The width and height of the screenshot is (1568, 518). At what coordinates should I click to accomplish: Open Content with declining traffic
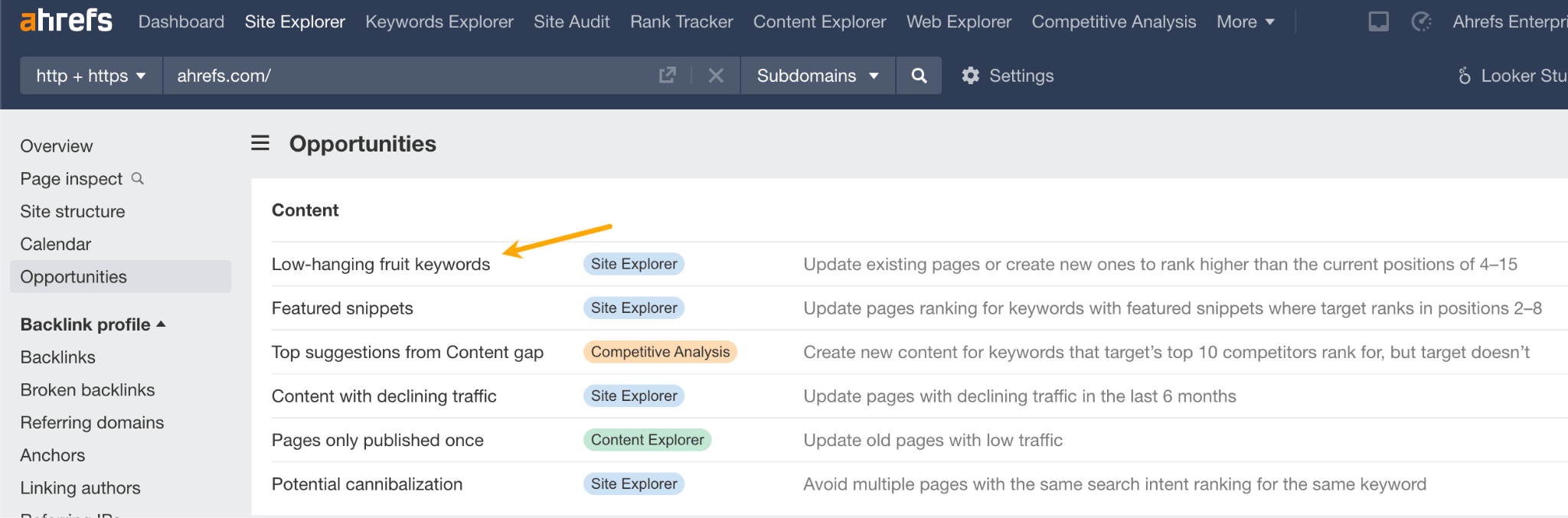[x=384, y=396]
